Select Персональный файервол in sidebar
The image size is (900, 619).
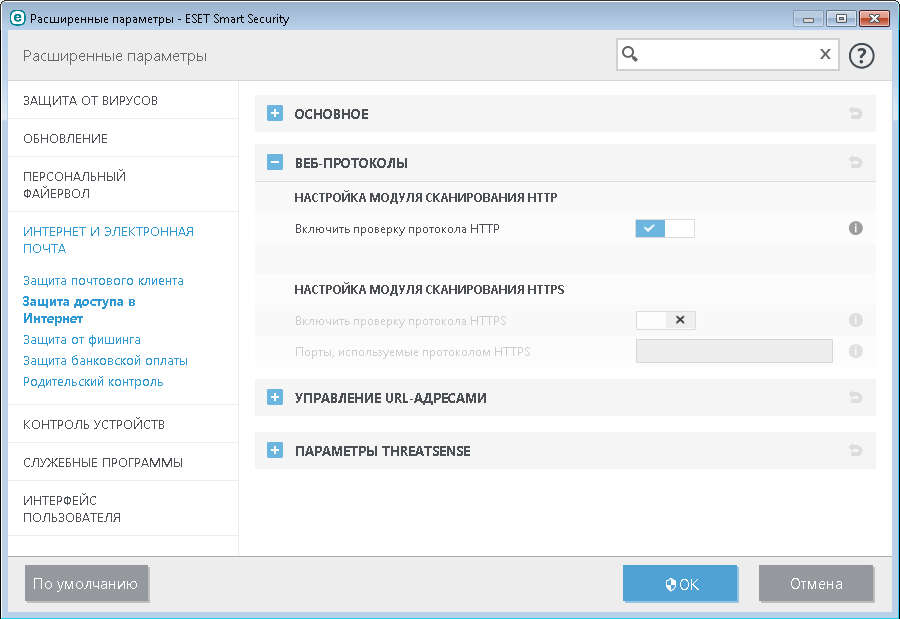click(x=74, y=184)
